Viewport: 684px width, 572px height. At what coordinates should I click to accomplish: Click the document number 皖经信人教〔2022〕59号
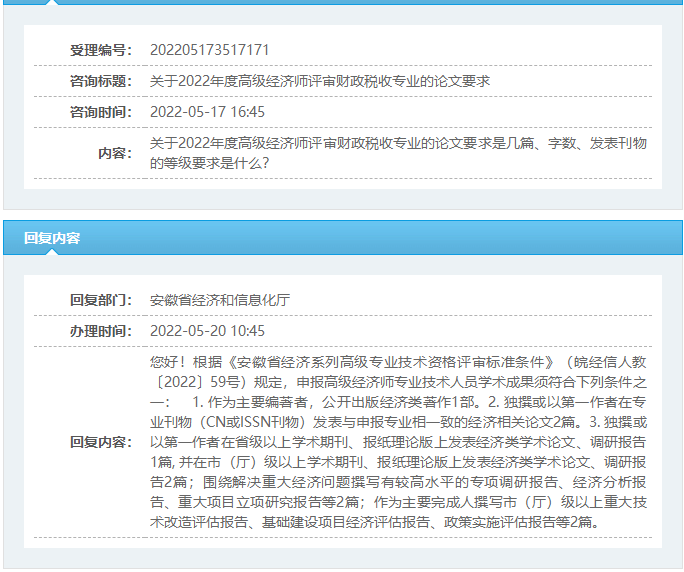[600, 362]
